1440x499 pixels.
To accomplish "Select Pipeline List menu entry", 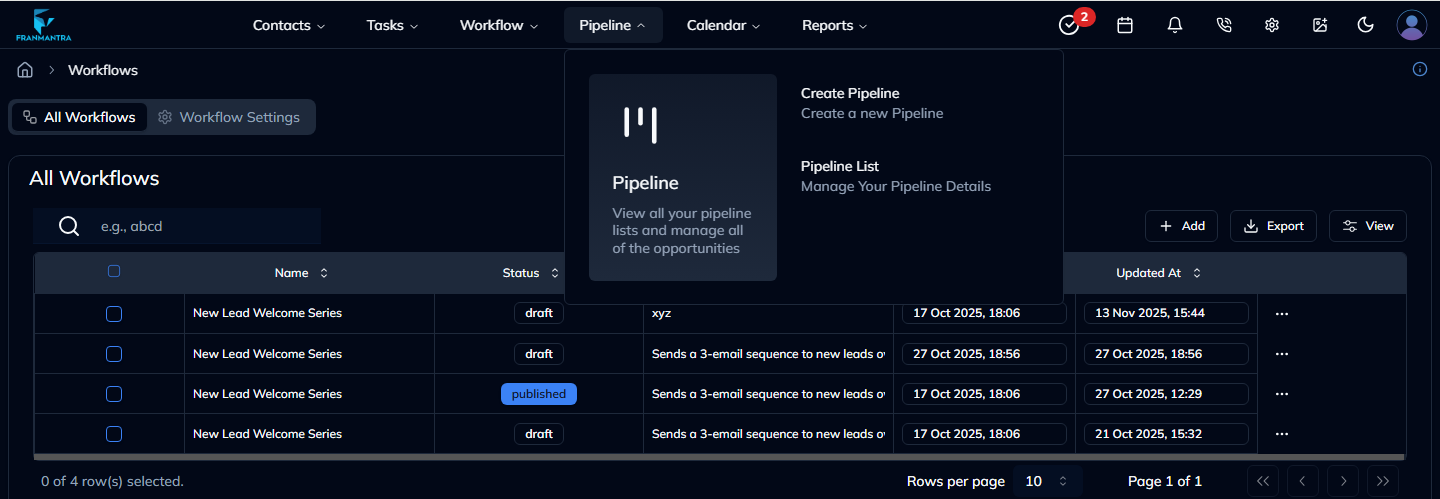I will pyautogui.click(x=895, y=176).
